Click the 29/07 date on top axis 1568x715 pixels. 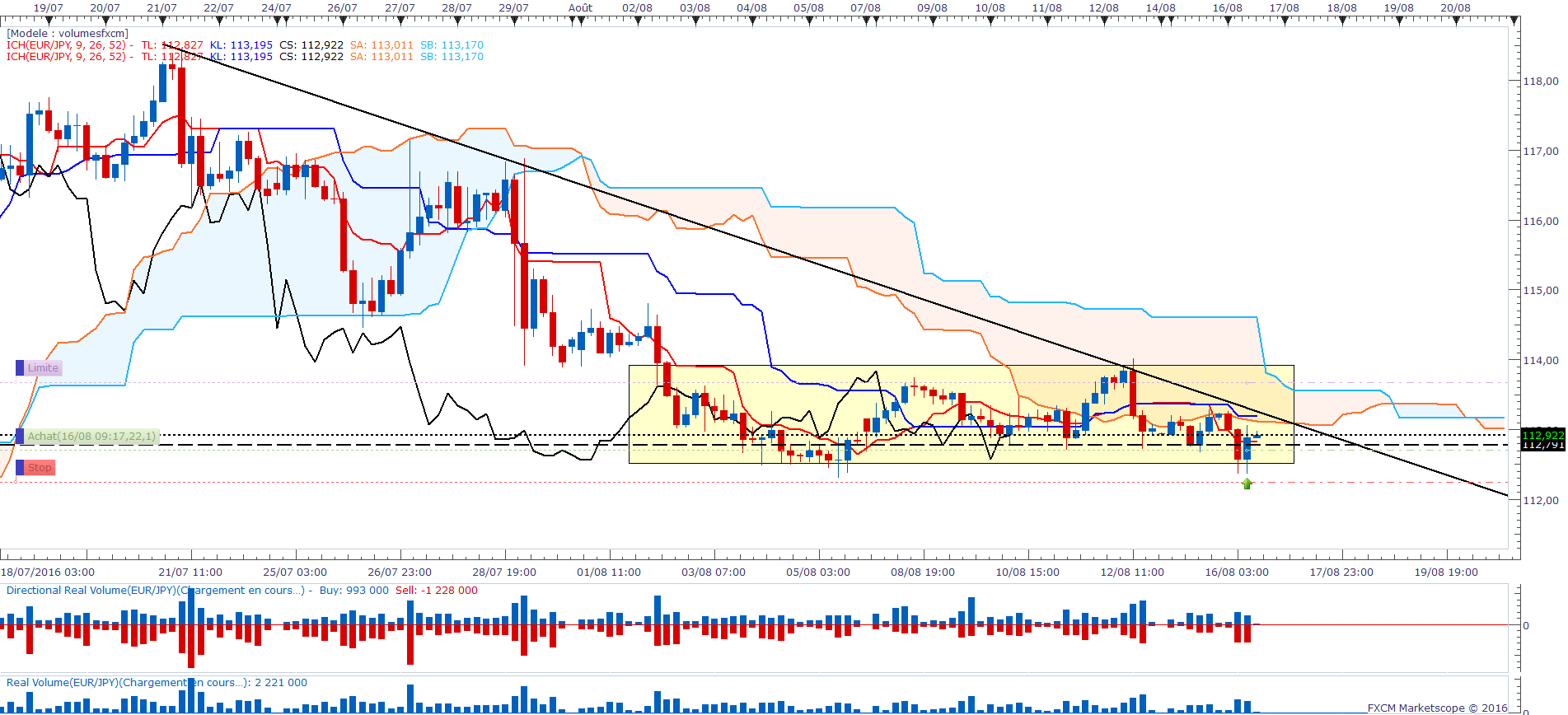[513, 8]
